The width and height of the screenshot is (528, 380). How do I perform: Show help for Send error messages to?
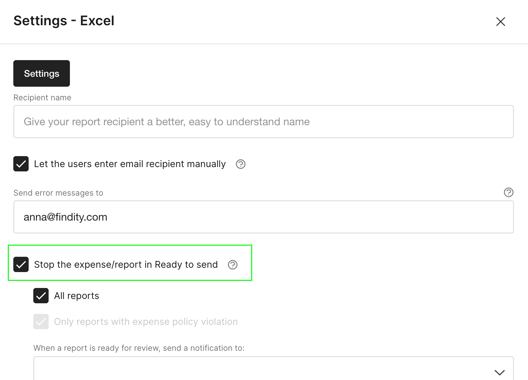point(508,192)
